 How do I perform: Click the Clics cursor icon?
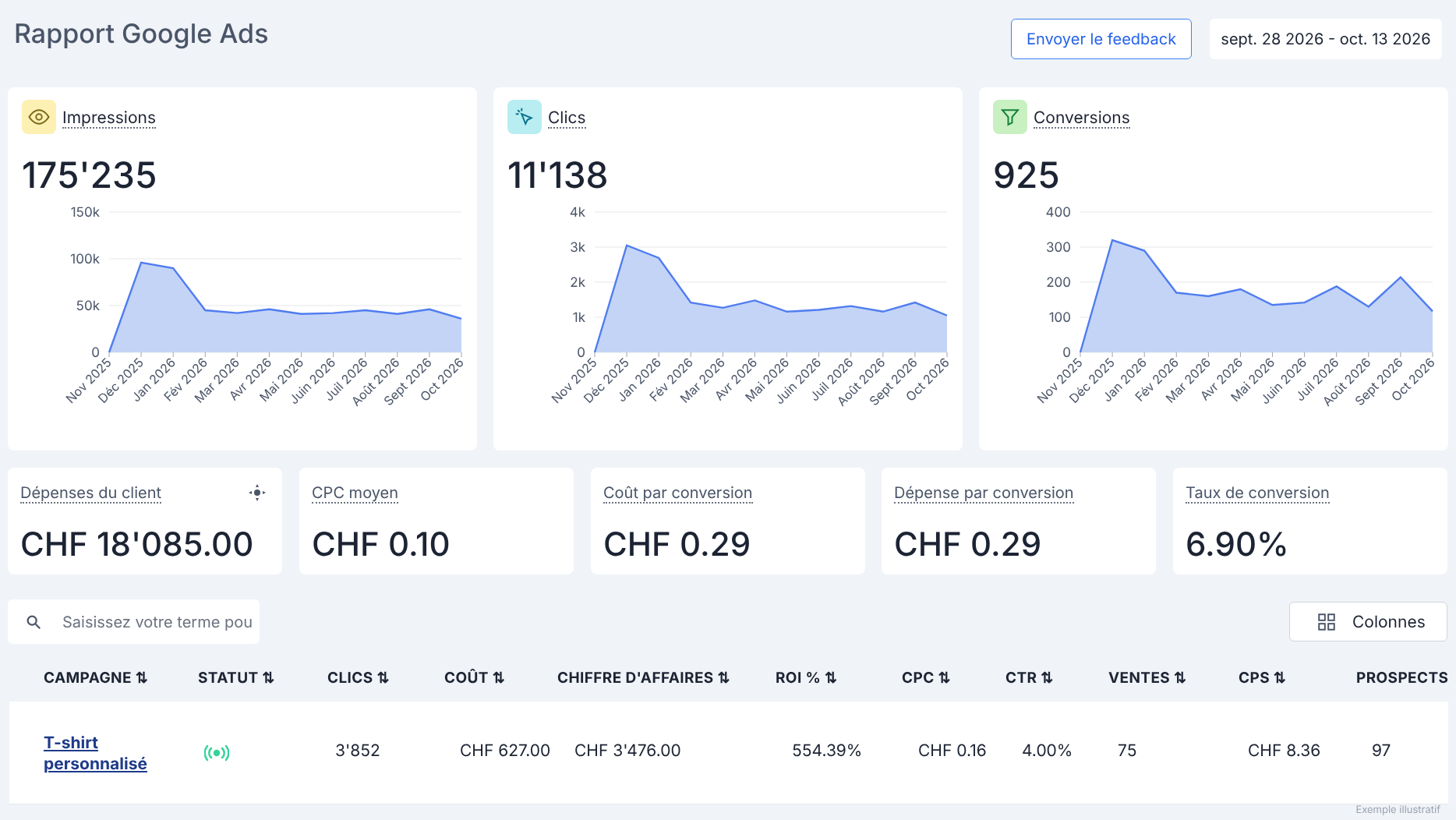pos(525,117)
